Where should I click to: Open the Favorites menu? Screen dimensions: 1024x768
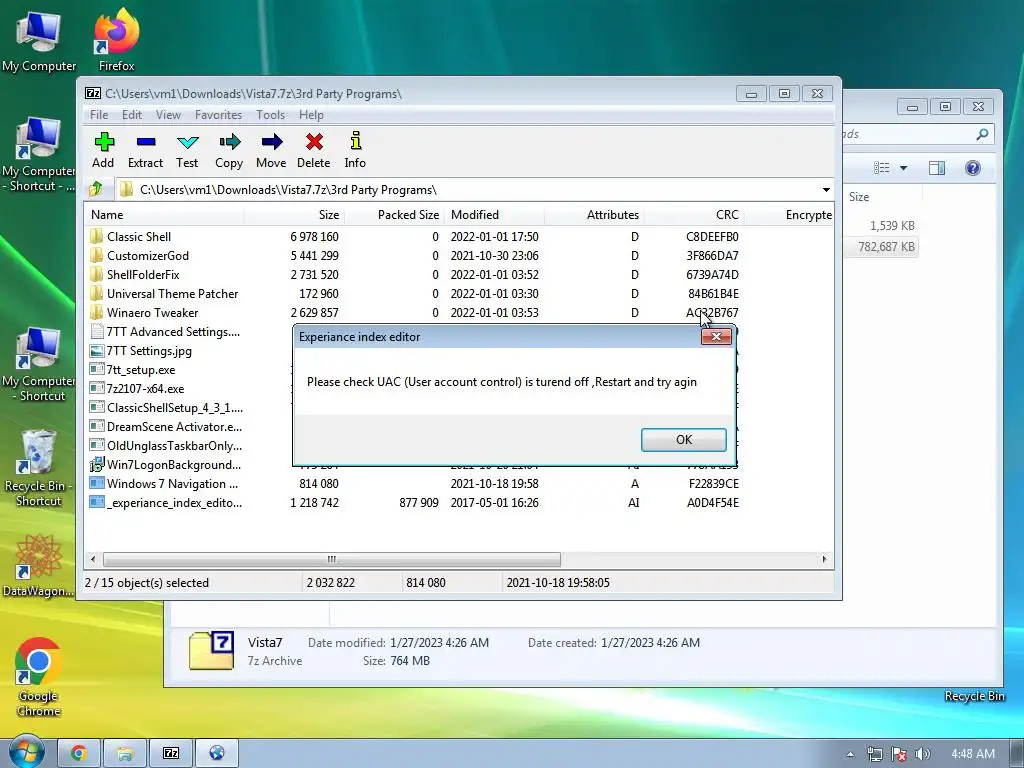[x=218, y=114]
